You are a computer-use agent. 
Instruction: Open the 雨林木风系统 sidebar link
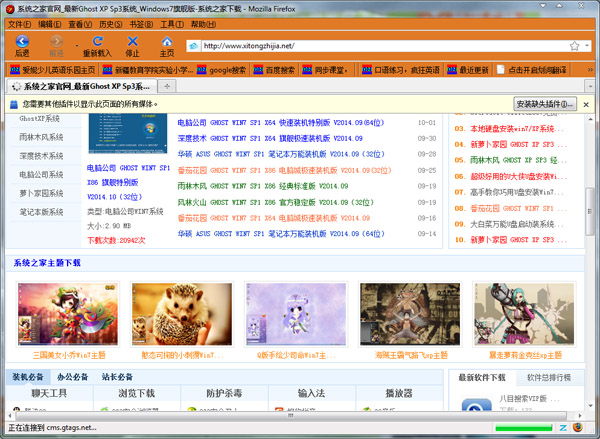coord(41,138)
